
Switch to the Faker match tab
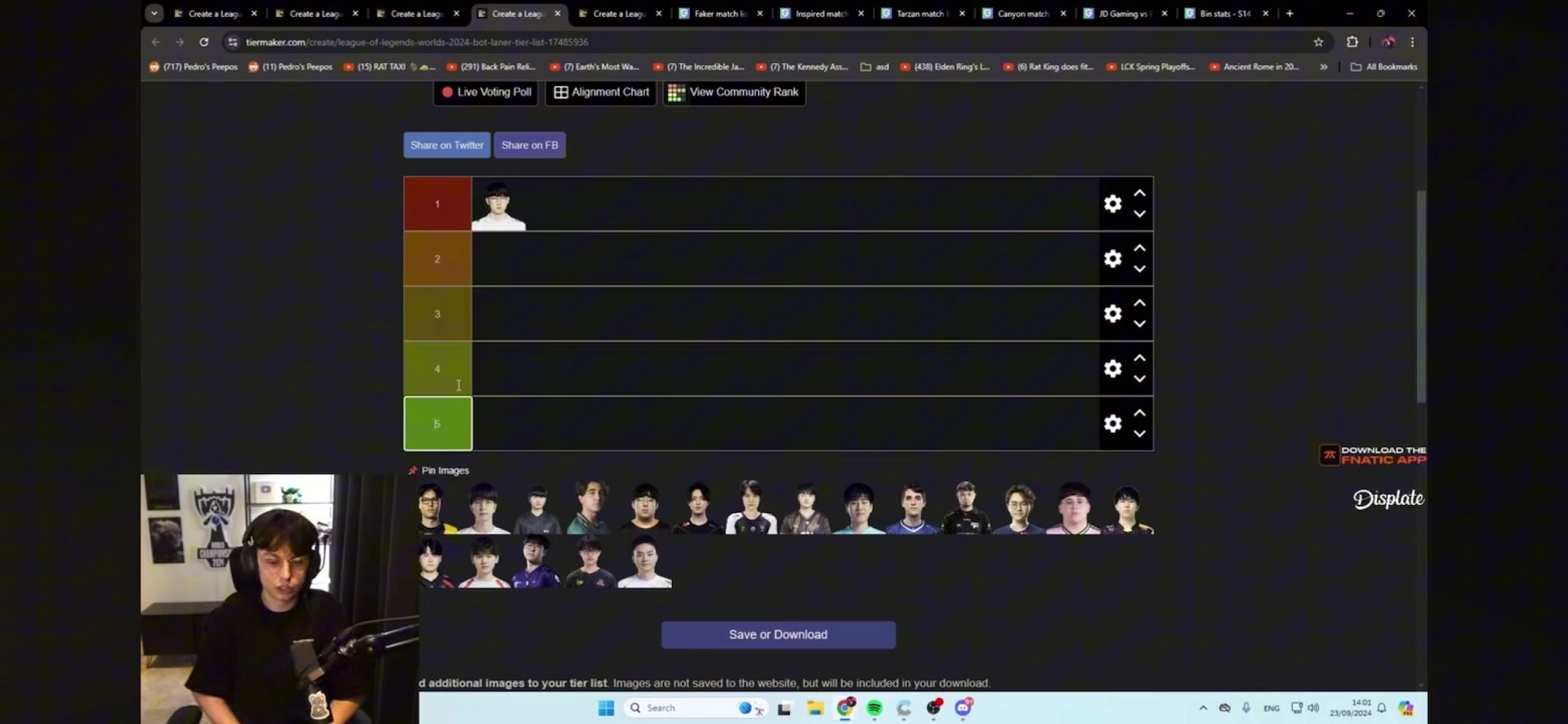pyautogui.click(x=719, y=13)
